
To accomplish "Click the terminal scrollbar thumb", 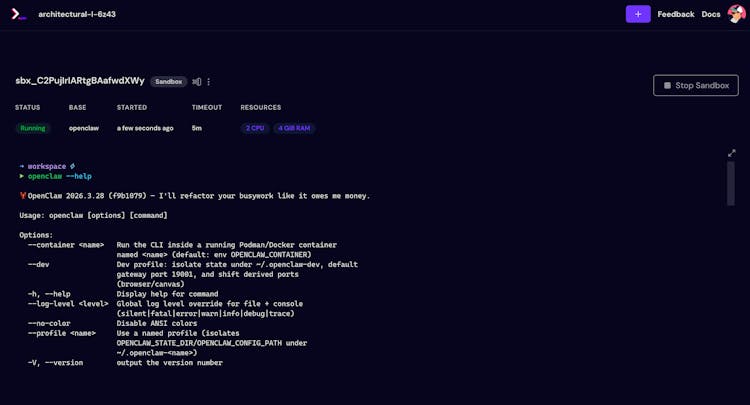I will coord(731,183).
